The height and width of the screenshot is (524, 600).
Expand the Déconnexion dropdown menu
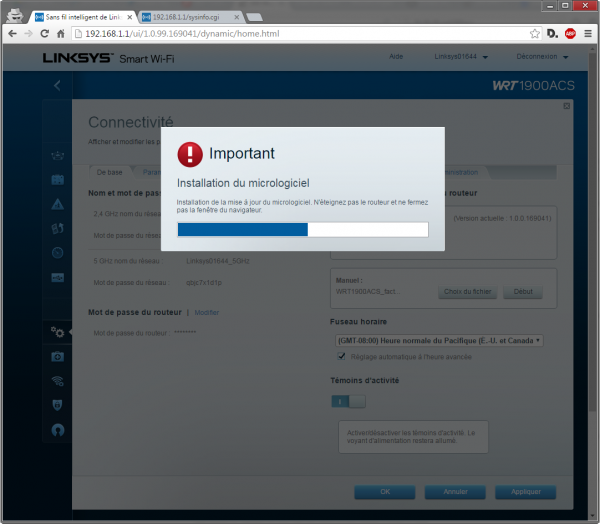click(x=535, y=57)
